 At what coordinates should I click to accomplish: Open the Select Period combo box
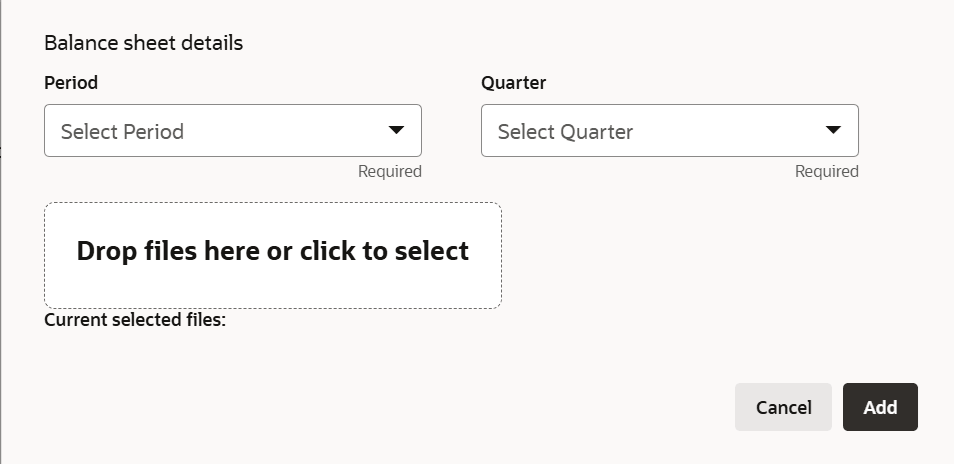click(x=232, y=131)
